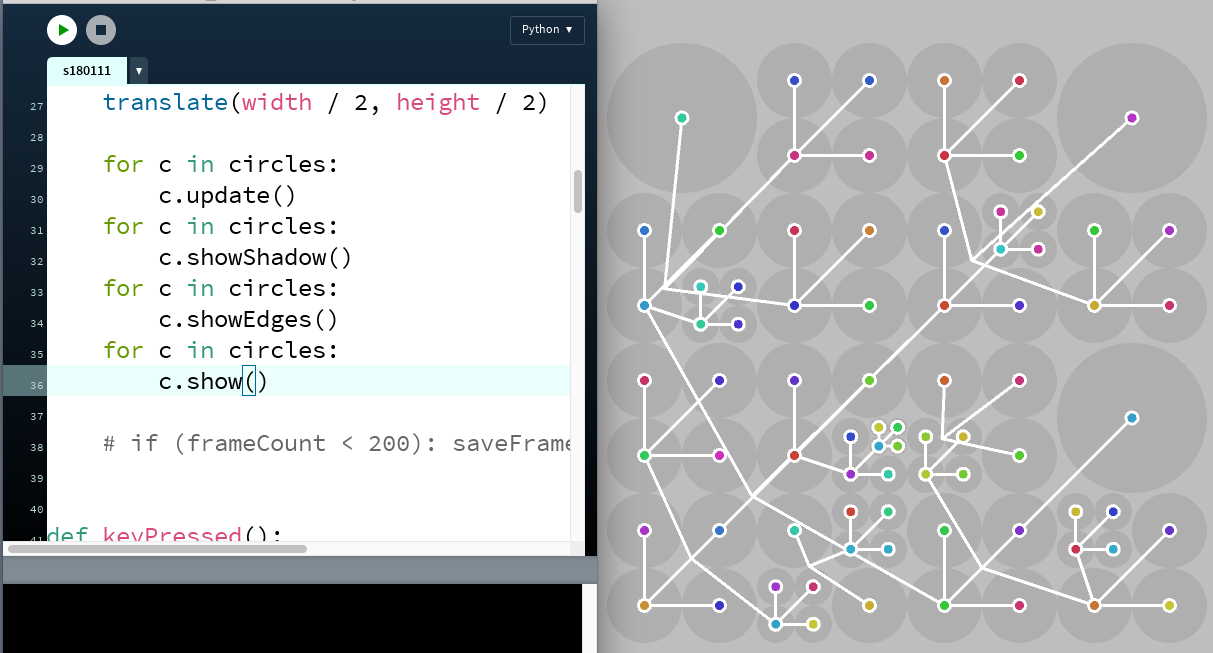Click line number 27 in the gutter

pyautogui.click(x=36, y=106)
